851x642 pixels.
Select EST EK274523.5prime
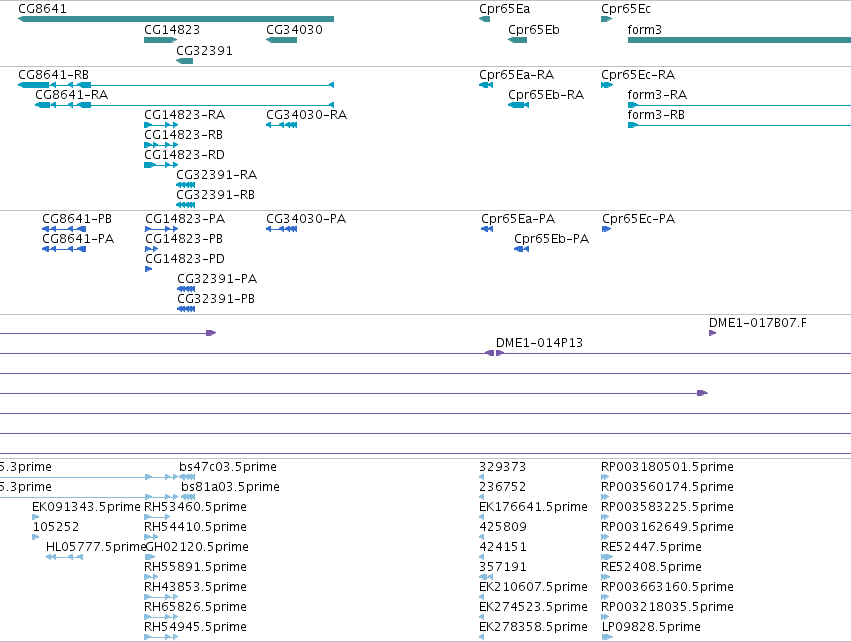pos(482,617)
